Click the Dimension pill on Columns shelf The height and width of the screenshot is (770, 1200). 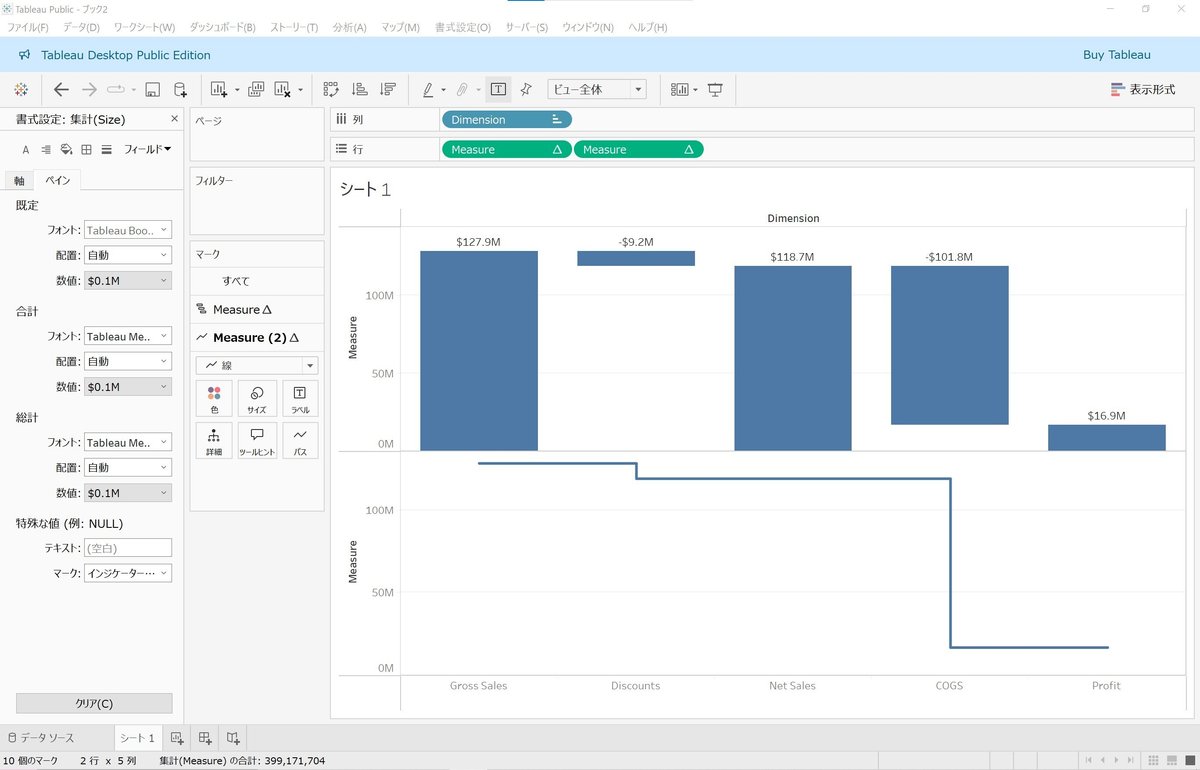pyautogui.click(x=506, y=120)
